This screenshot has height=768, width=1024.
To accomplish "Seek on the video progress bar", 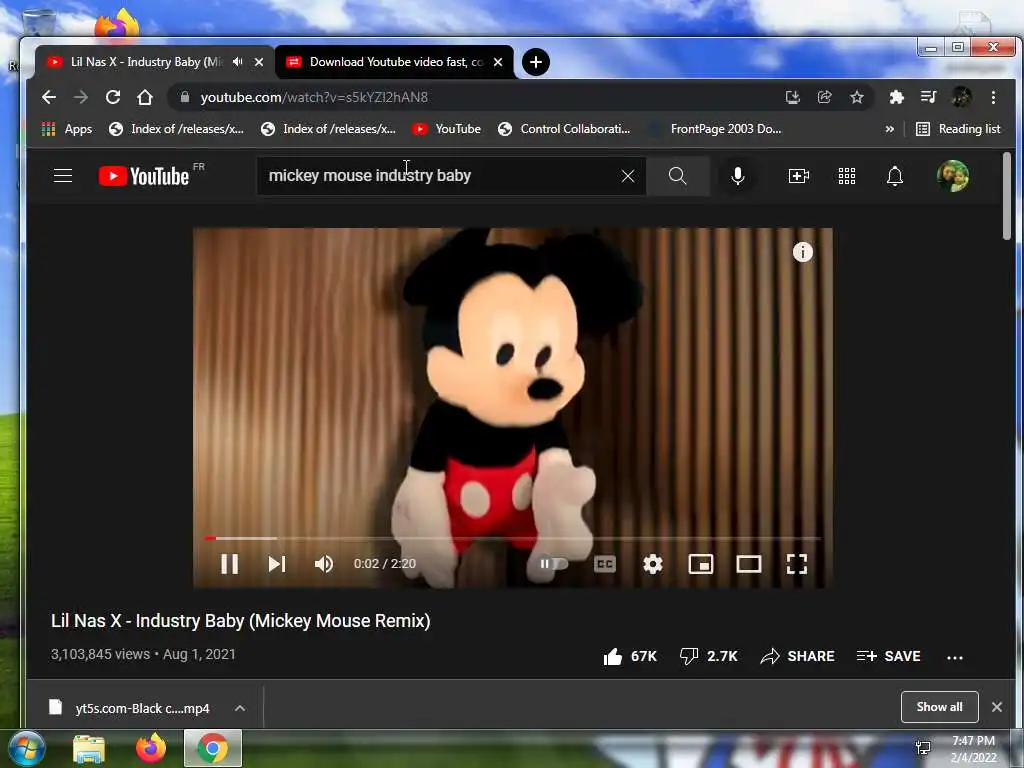I will (x=512, y=538).
